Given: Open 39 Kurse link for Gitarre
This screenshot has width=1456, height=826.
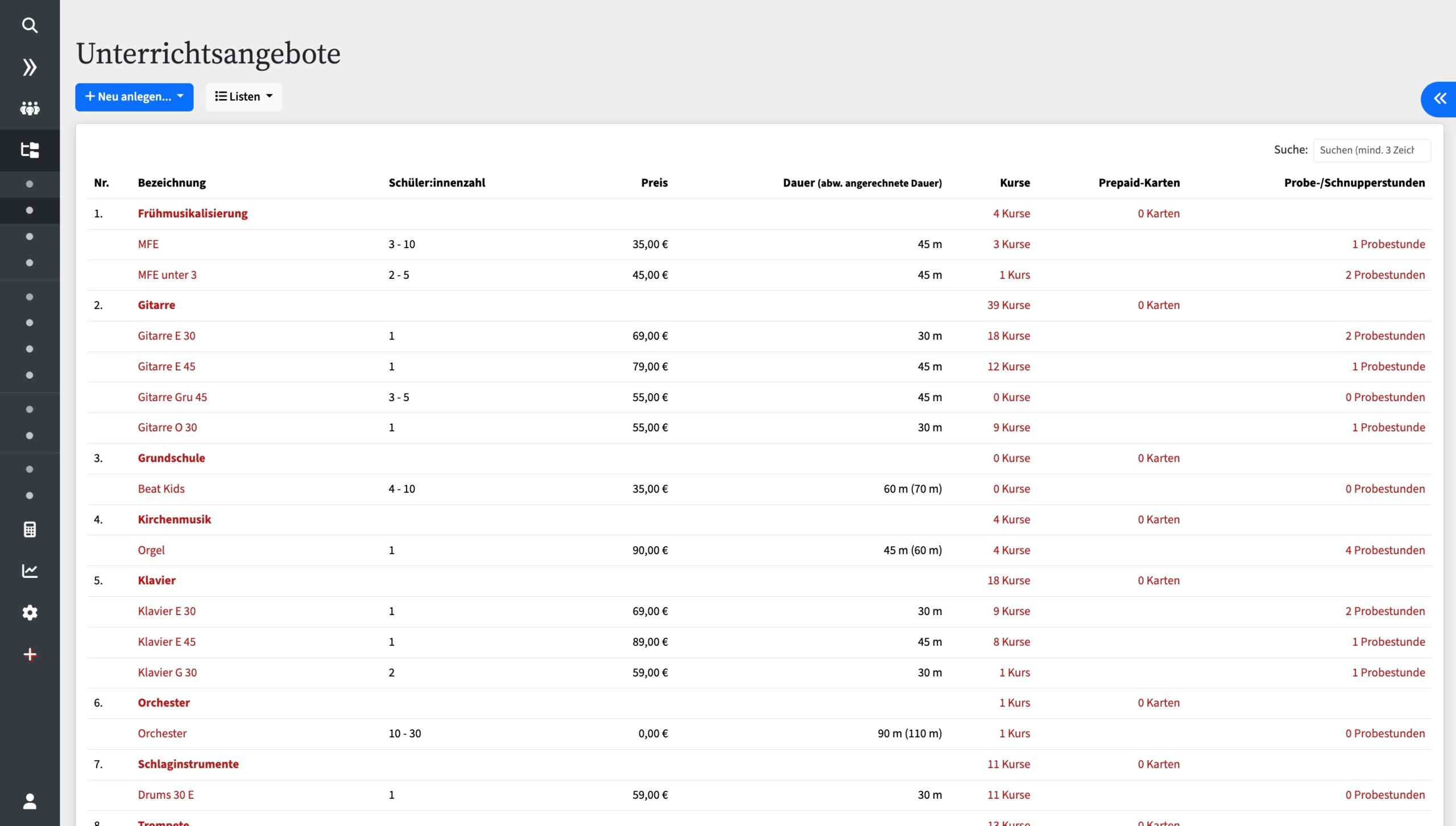Looking at the screenshot, I should coord(1008,305).
